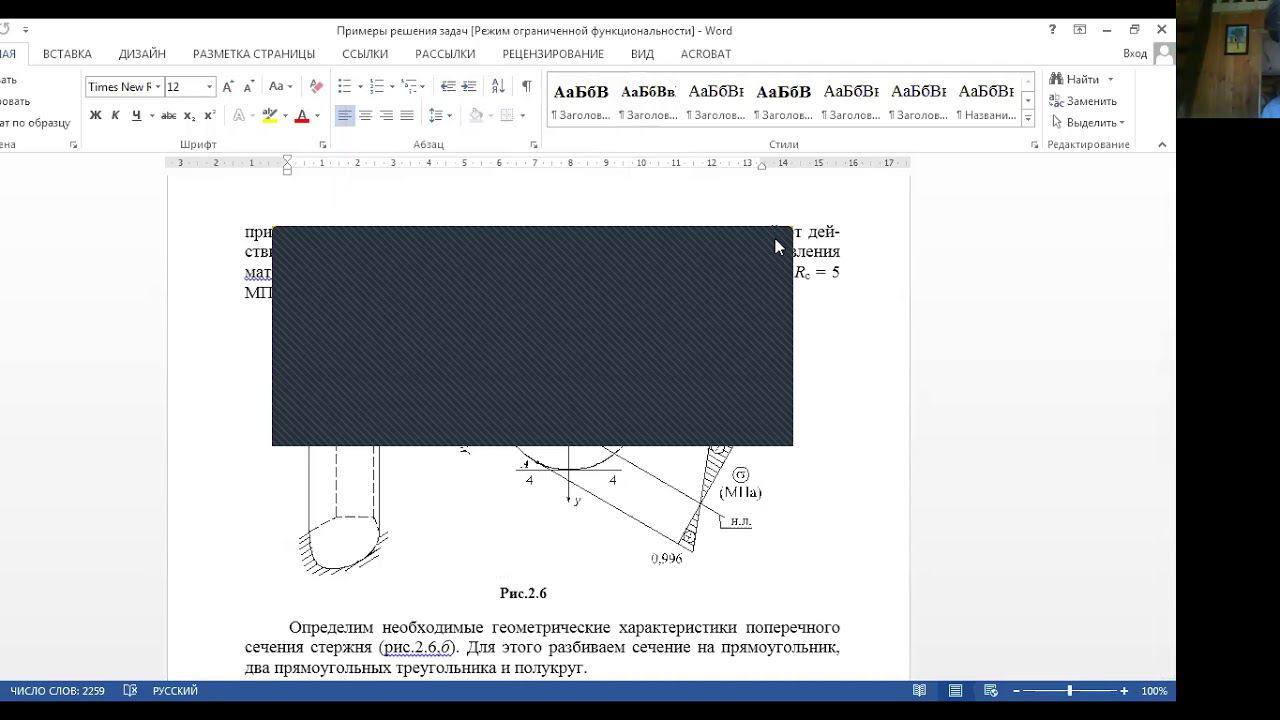Toggle bold (Ж) formatting
1280x720 pixels.
coord(95,116)
